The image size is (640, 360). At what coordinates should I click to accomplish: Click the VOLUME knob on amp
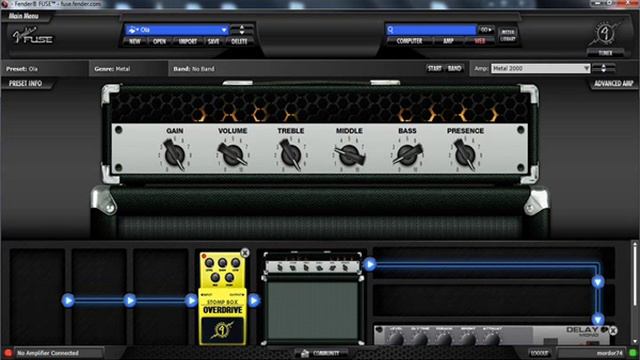[x=233, y=155]
